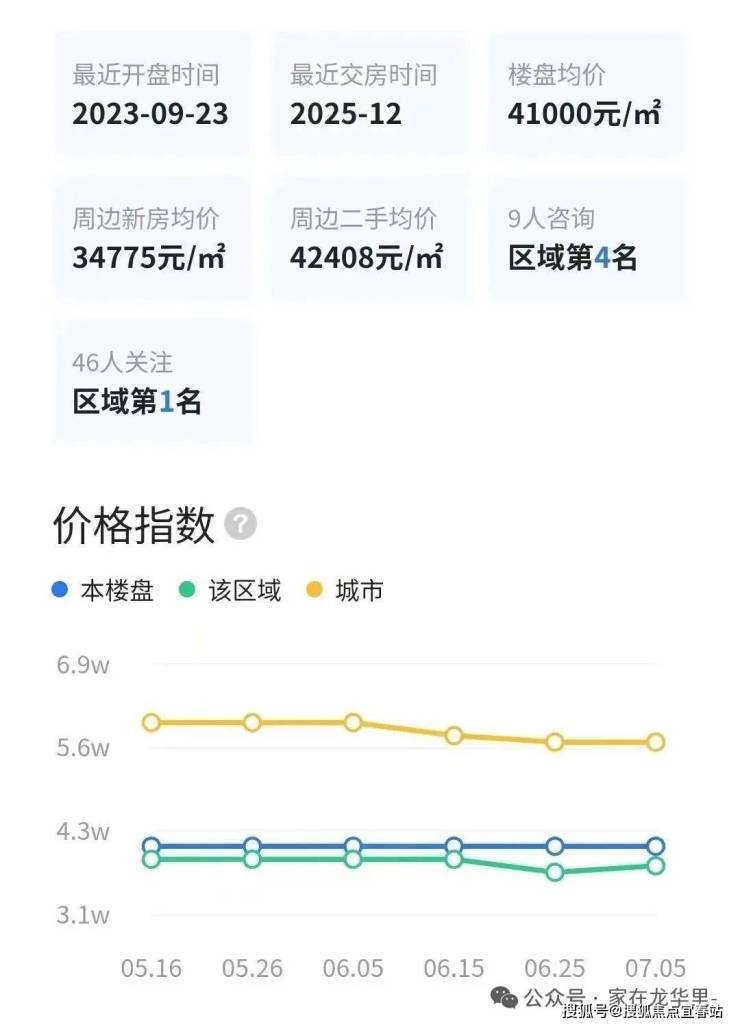Screen dimensions: 740x1027
Task: Toggle the blue 本楼盘 legend dot
Action: coord(60,589)
